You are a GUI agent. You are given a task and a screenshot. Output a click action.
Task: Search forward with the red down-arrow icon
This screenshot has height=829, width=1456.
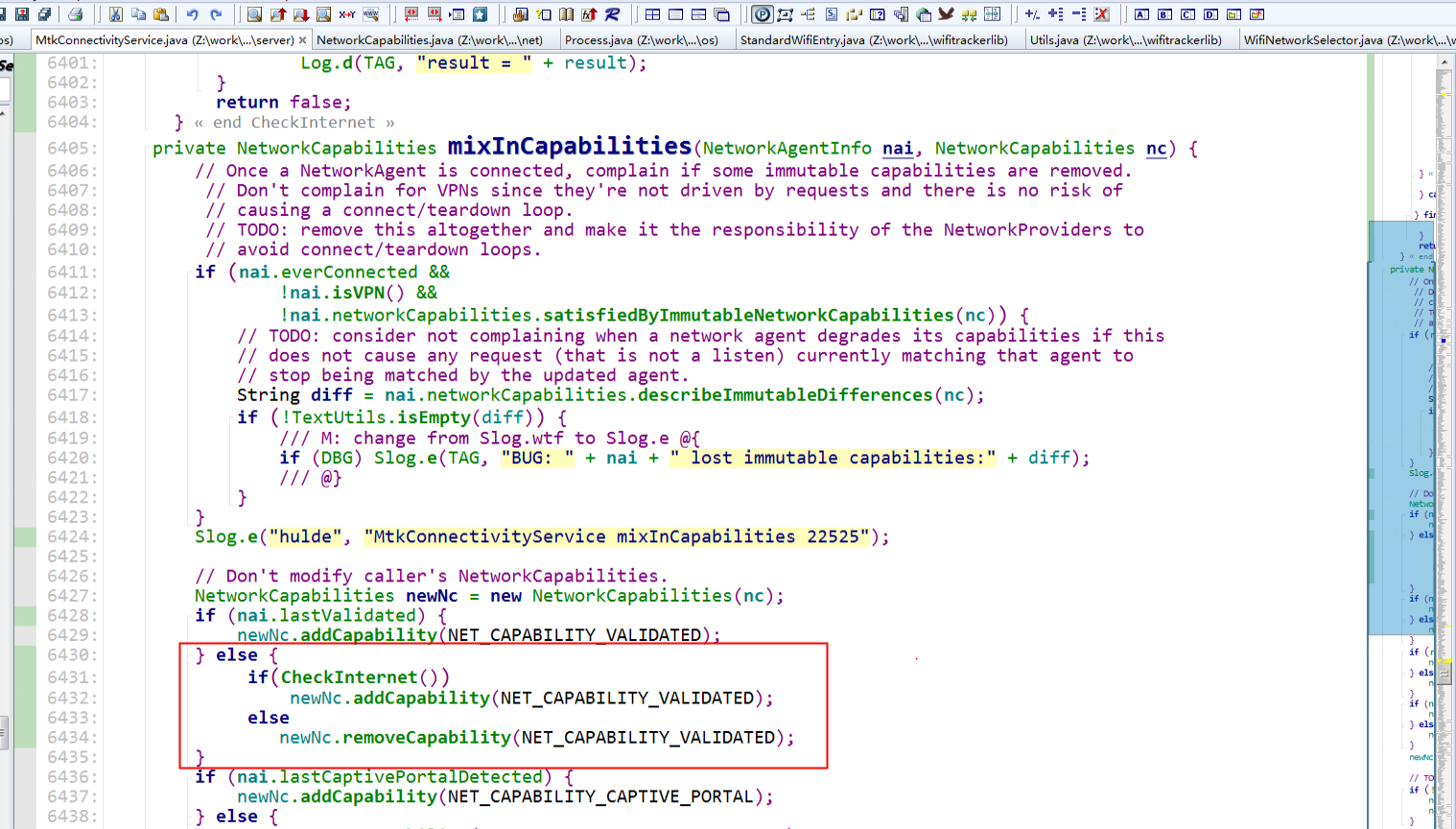(300, 14)
